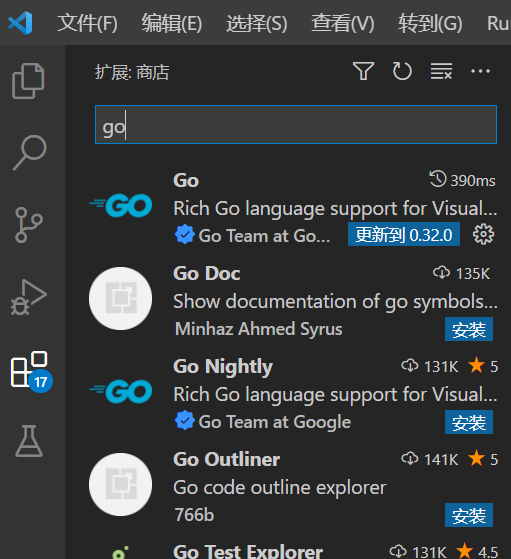Screen dimensions: 511x559
Task: Click the Go extension logo
Action: point(121,206)
